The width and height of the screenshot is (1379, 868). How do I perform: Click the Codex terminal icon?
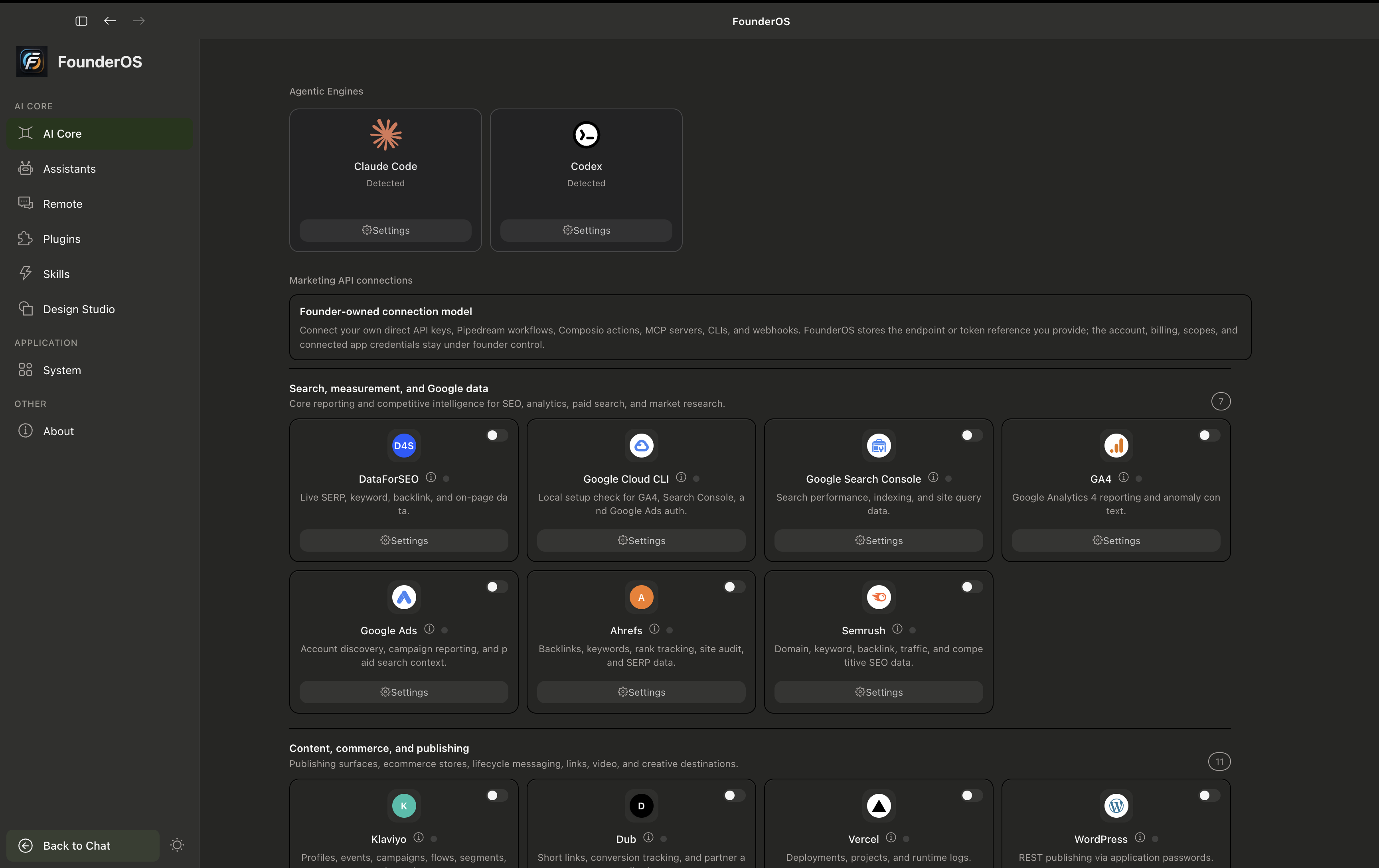587,135
